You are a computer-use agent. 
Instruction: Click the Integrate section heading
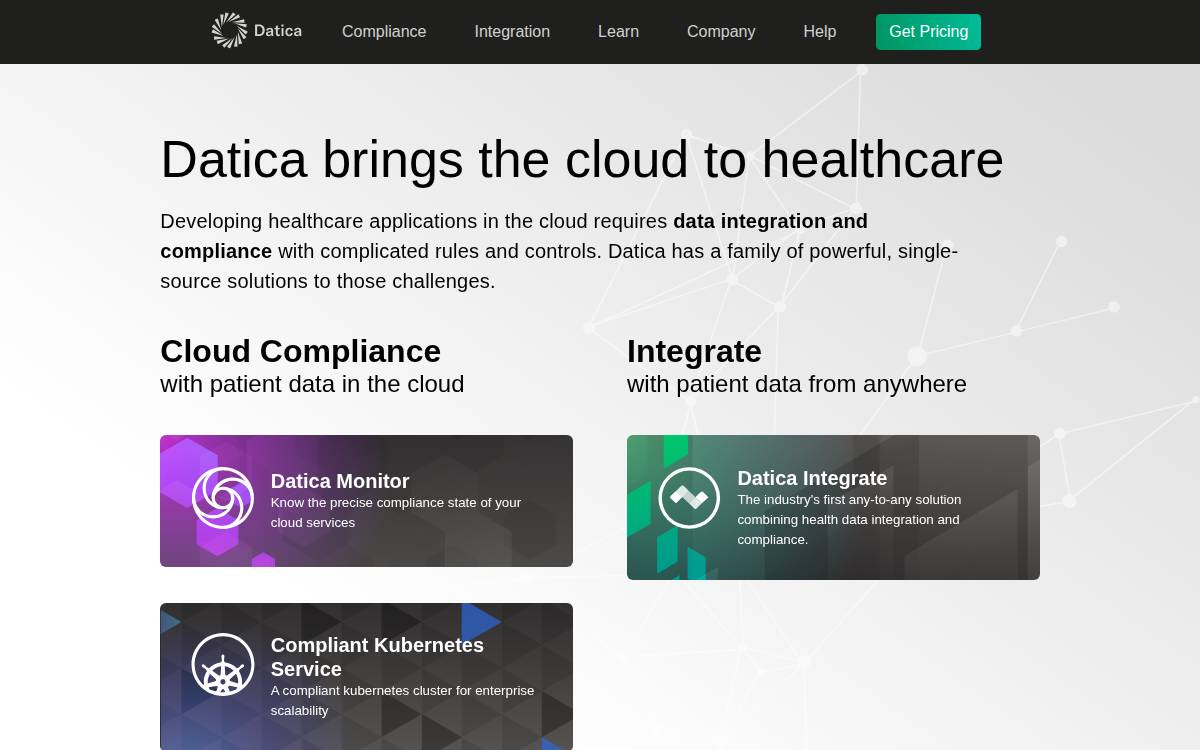pyautogui.click(x=694, y=351)
